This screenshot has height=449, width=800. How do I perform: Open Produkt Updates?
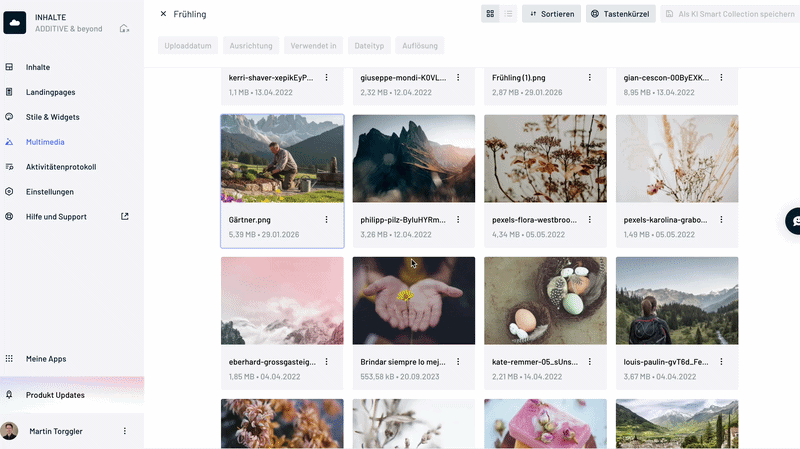pos(55,395)
